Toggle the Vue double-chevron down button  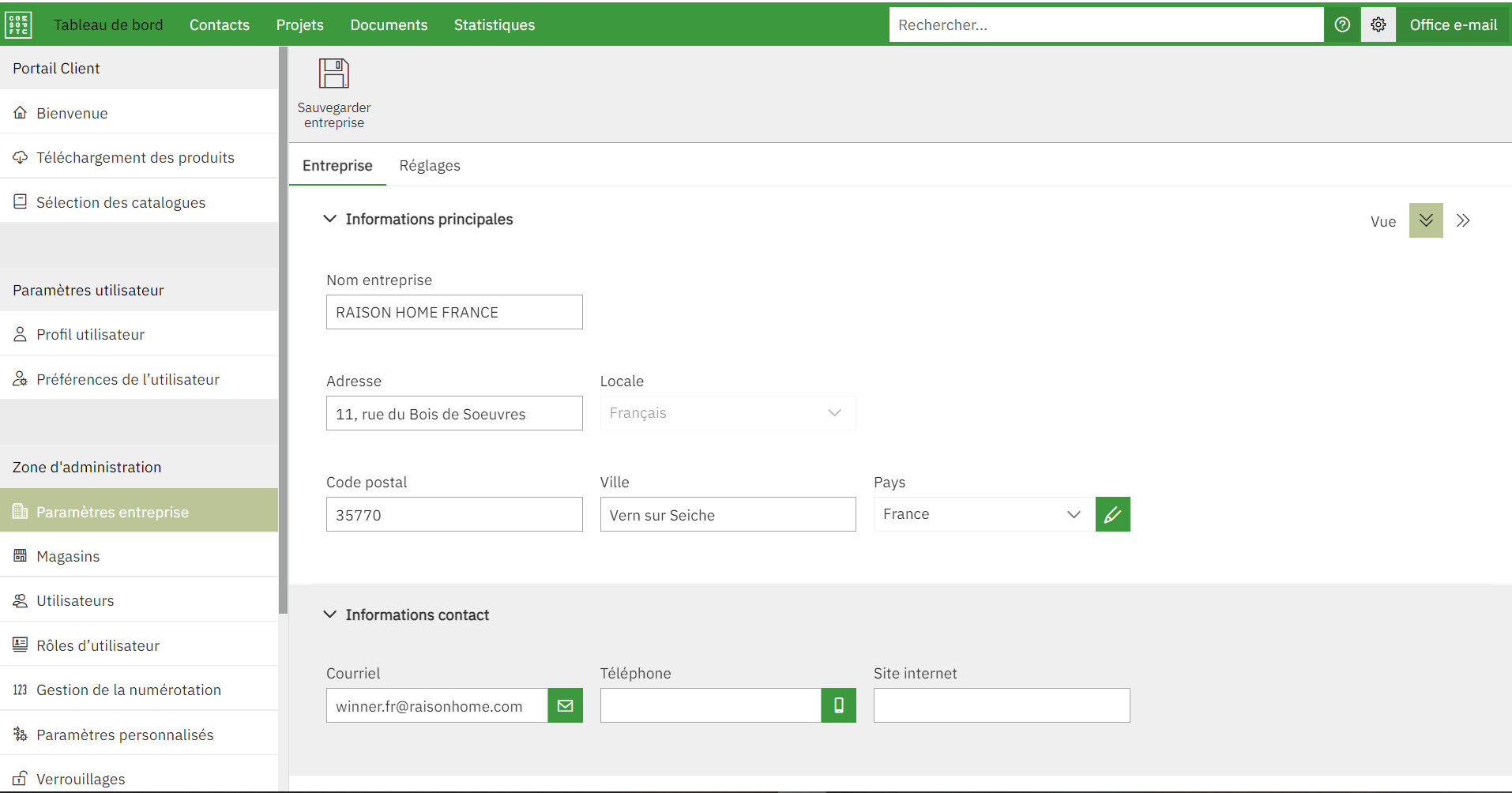tap(1426, 220)
